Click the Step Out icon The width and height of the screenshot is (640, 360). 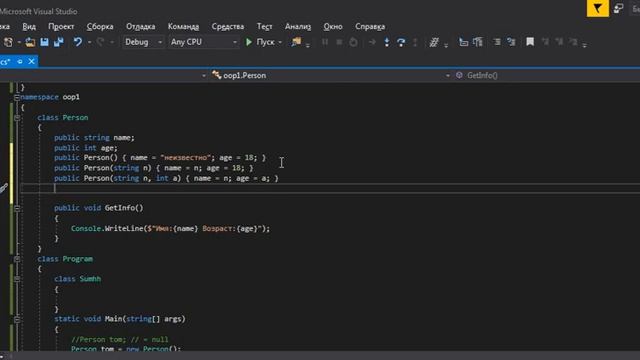(415, 42)
